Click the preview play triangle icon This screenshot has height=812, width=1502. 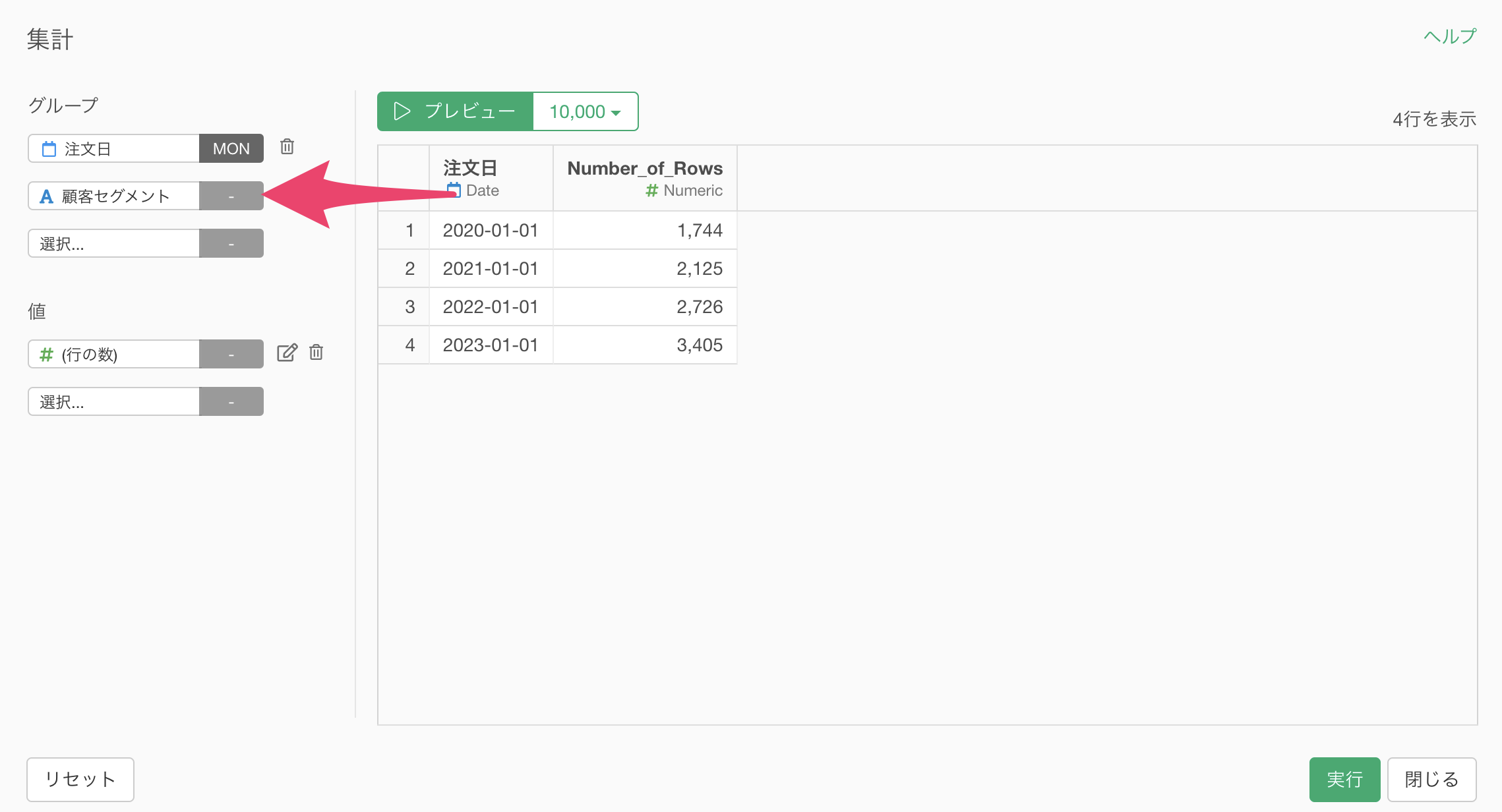pyautogui.click(x=402, y=111)
